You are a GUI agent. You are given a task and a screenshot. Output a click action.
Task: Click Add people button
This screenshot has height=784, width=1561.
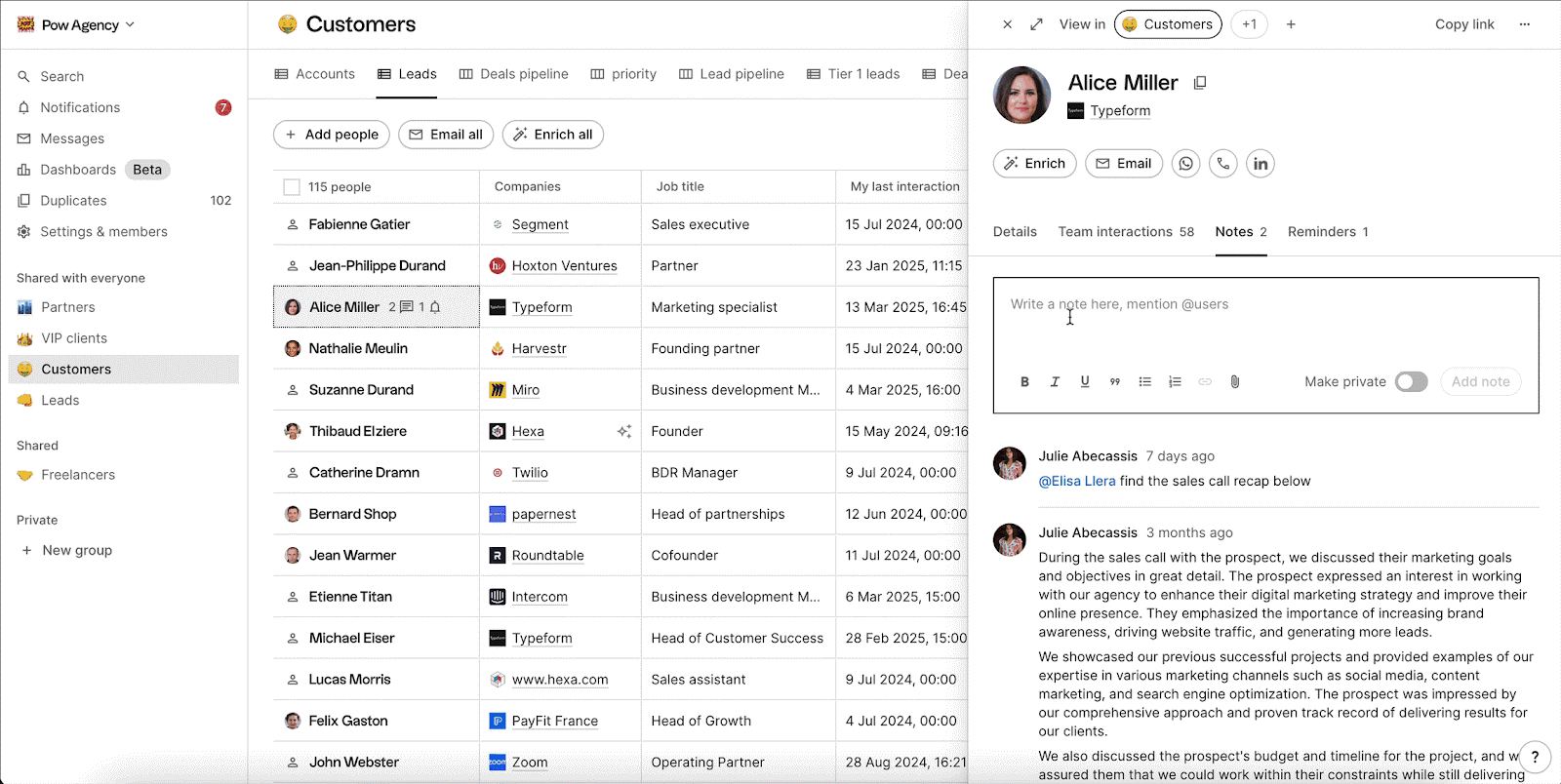pos(332,135)
